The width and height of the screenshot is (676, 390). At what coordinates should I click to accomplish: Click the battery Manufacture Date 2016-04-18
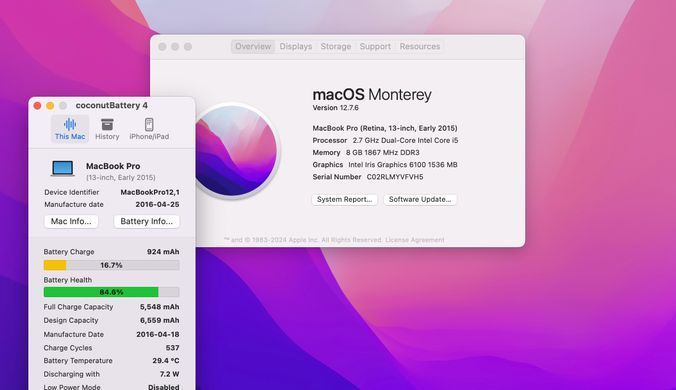click(158, 334)
